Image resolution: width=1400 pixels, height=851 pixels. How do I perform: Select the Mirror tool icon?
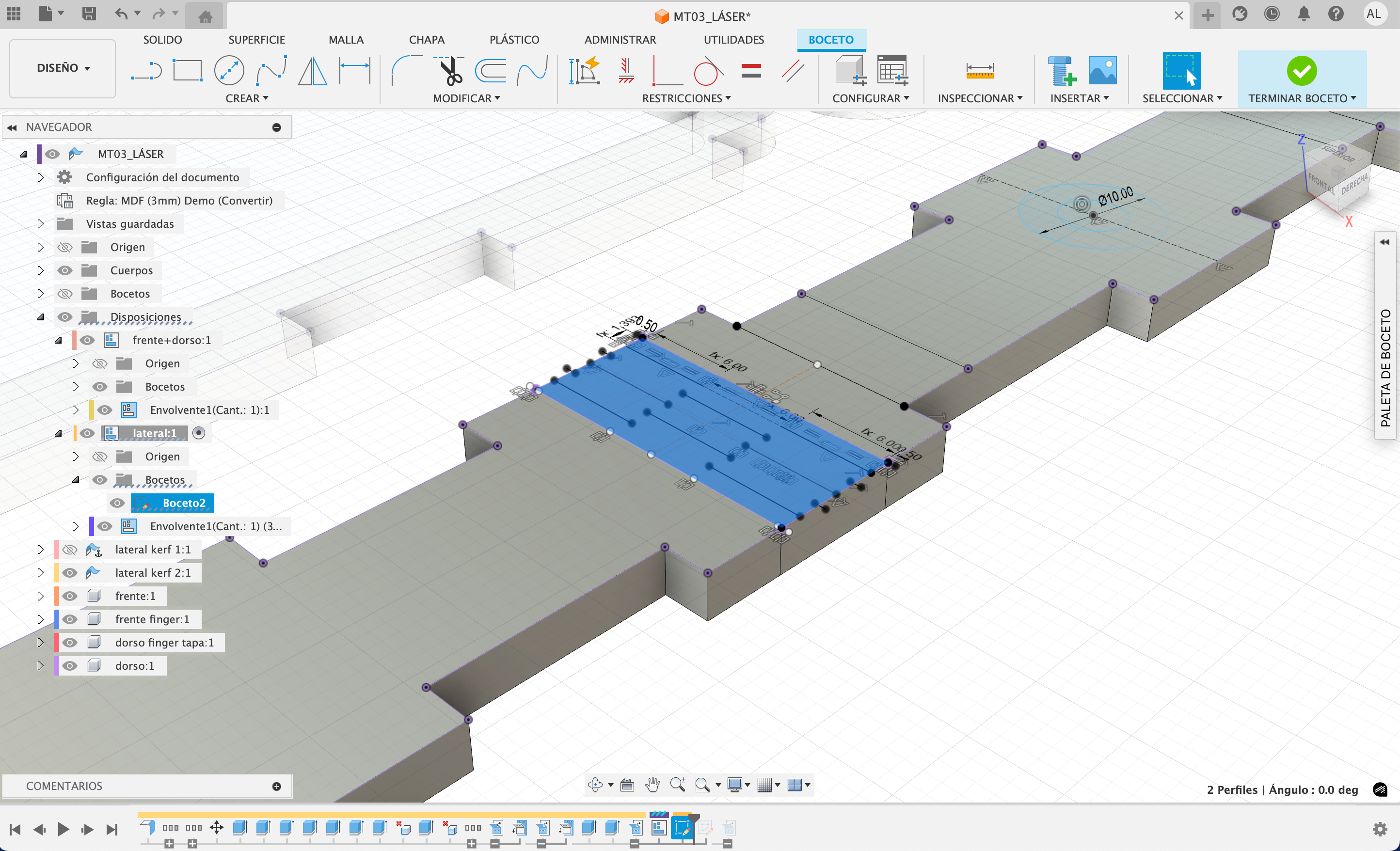tap(313, 71)
